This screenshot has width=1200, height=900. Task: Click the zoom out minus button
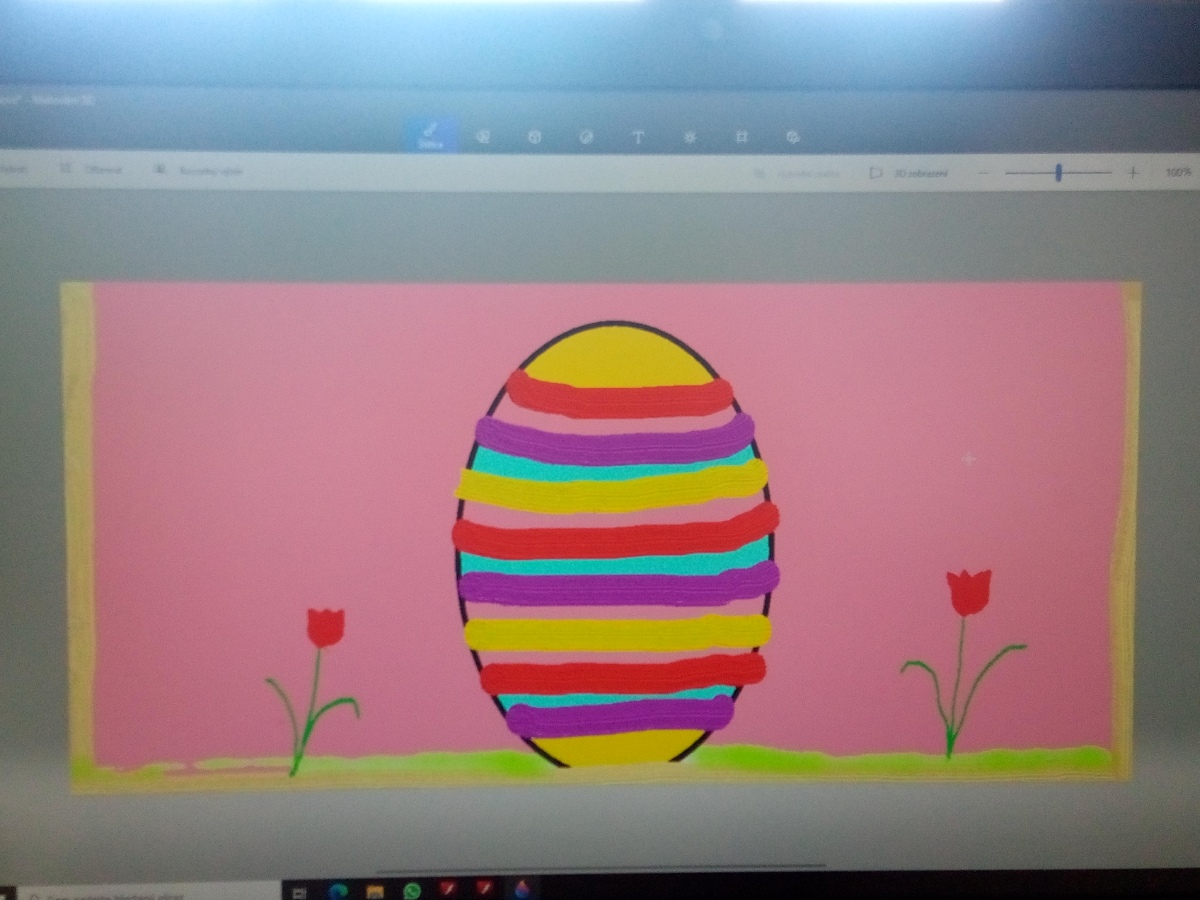983,173
